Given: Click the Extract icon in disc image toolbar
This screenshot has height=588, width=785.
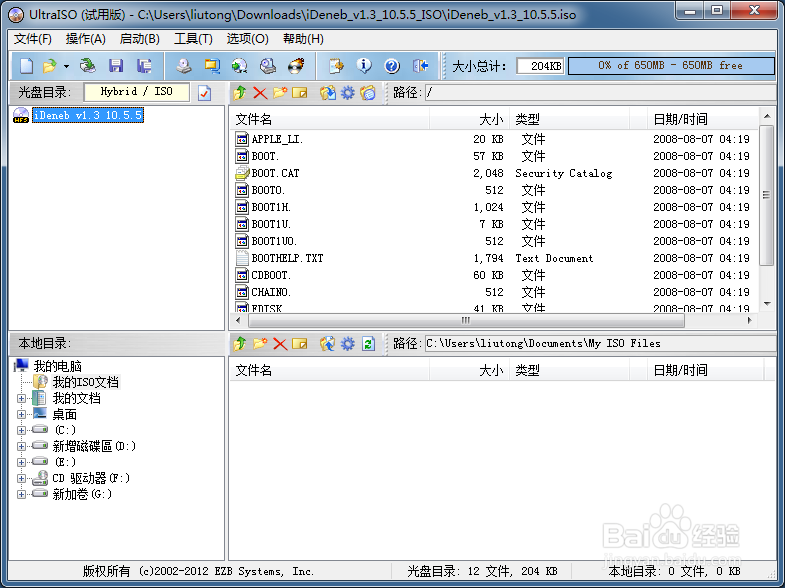Looking at the screenshot, I should point(328,93).
